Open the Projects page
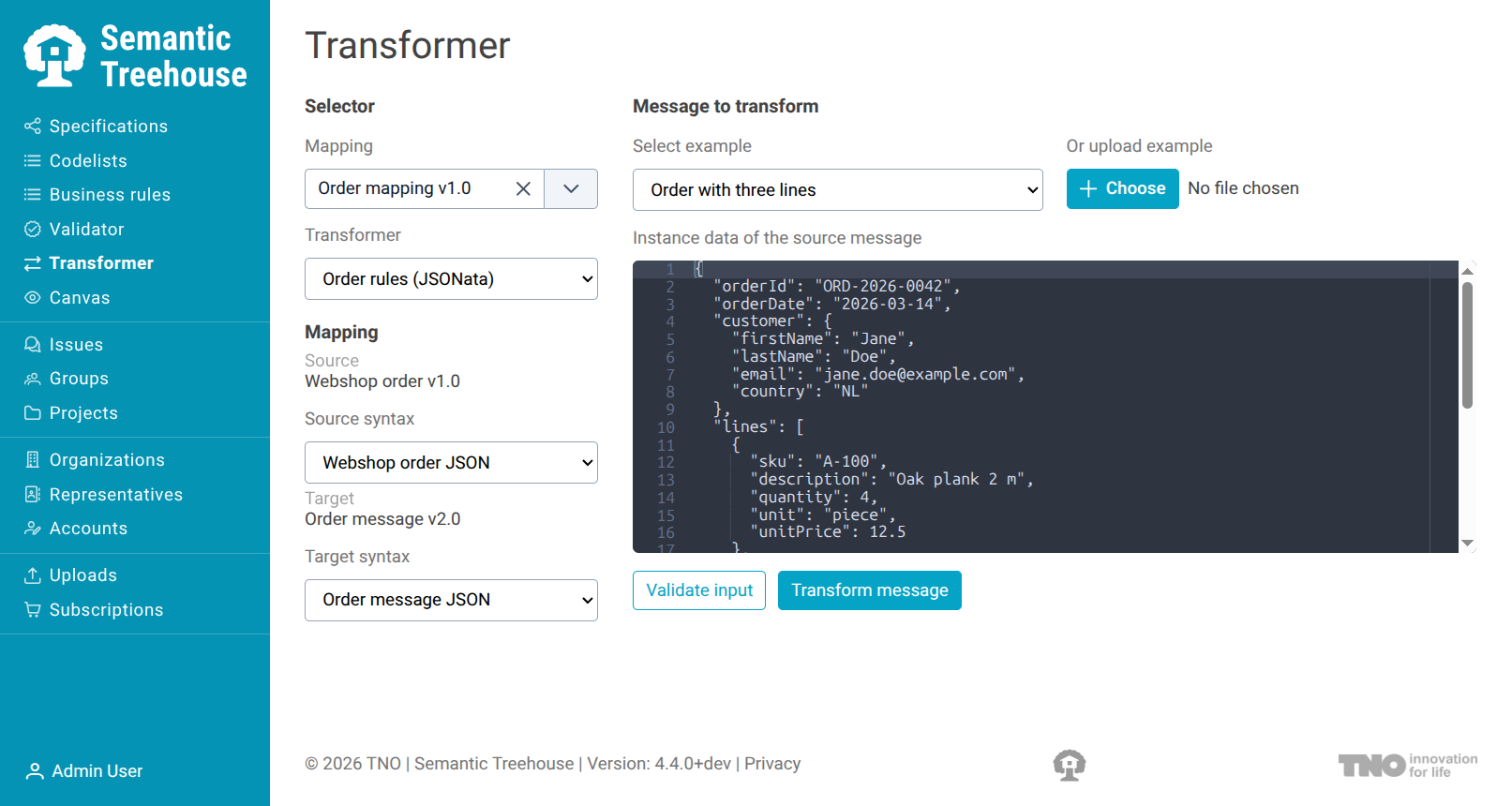1512x806 pixels. coord(83,413)
